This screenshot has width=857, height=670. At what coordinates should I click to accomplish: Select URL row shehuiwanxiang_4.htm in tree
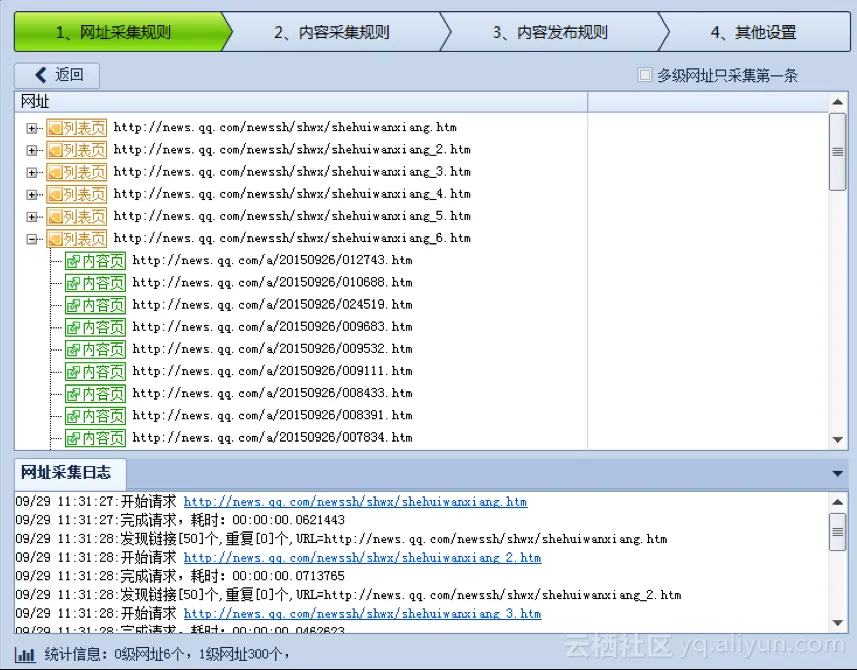292,193
